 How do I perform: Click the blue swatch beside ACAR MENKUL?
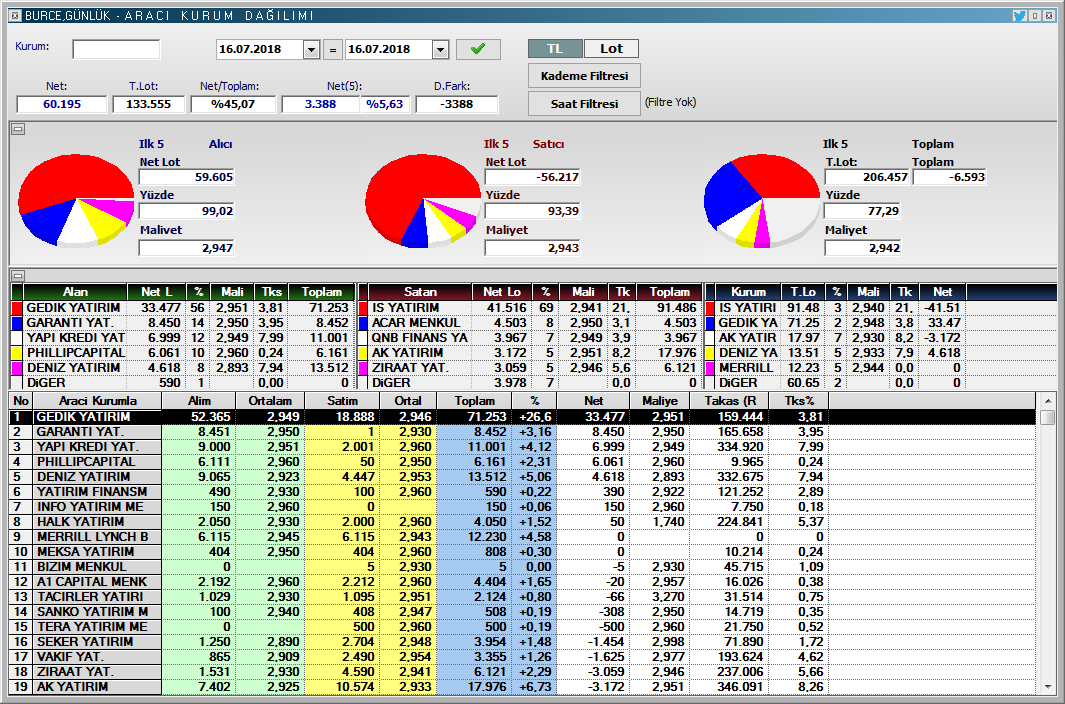[x=363, y=323]
